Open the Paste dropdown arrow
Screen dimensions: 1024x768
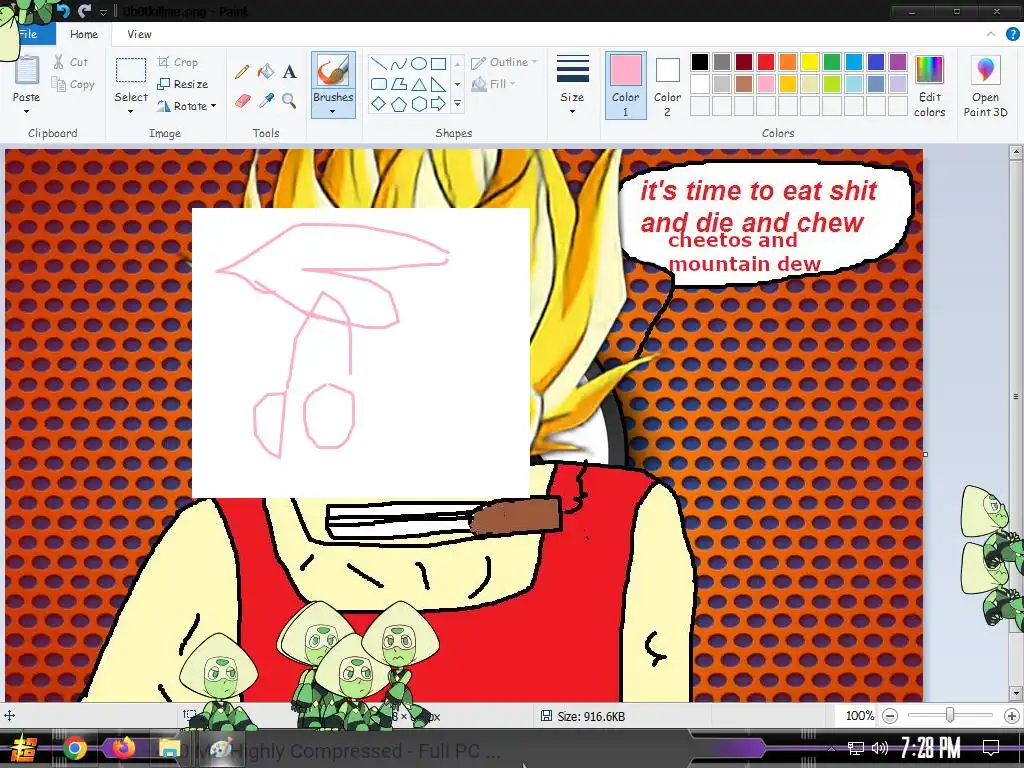pyautogui.click(x=27, y=112)
